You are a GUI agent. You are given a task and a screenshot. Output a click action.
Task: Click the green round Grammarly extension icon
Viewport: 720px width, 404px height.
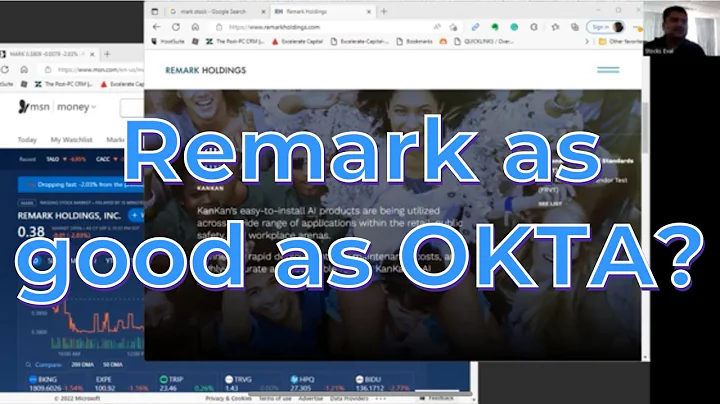click(x=514, y=27)
